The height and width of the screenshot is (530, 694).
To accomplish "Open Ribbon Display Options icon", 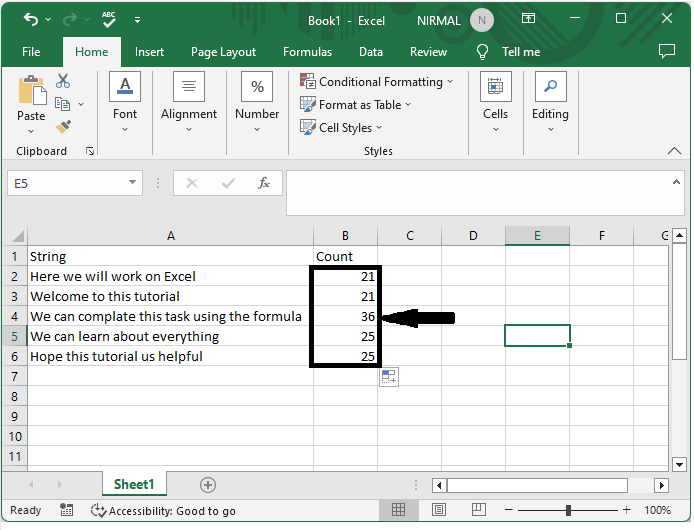I will pyautogui.click(x=528, y=19).
